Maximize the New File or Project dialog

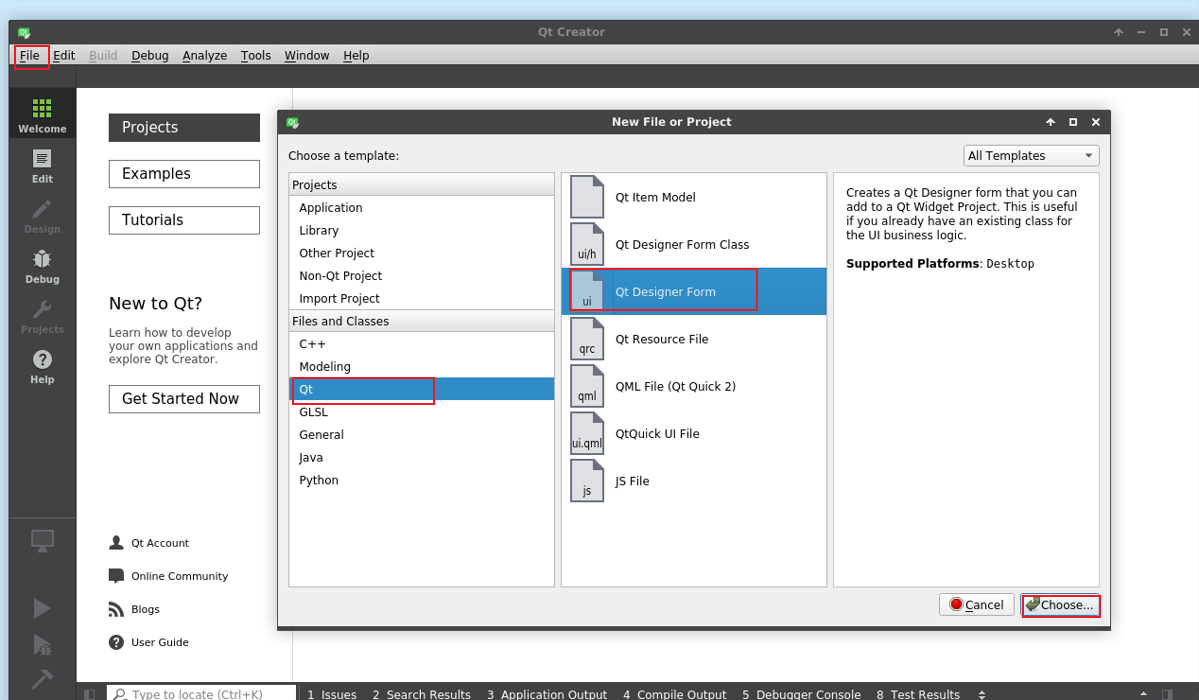[x=1073, y=122]
